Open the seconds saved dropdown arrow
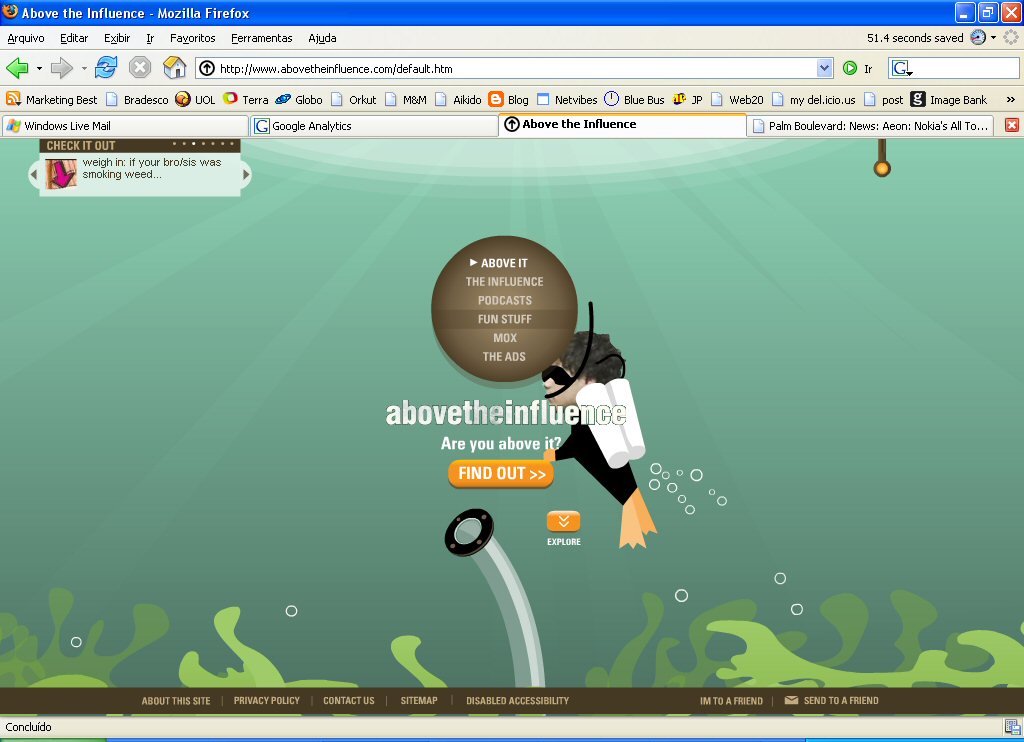 coord(993,38)
